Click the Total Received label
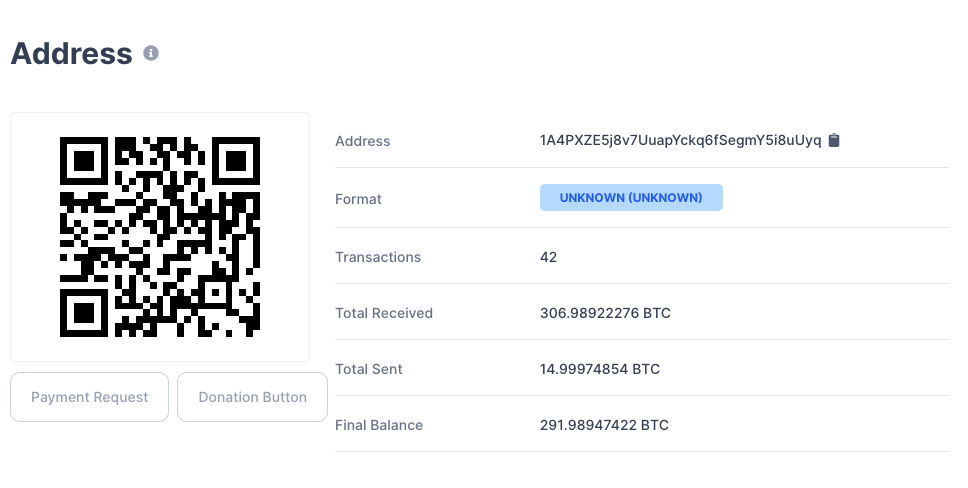968x488 pixels. coord(384,313)
